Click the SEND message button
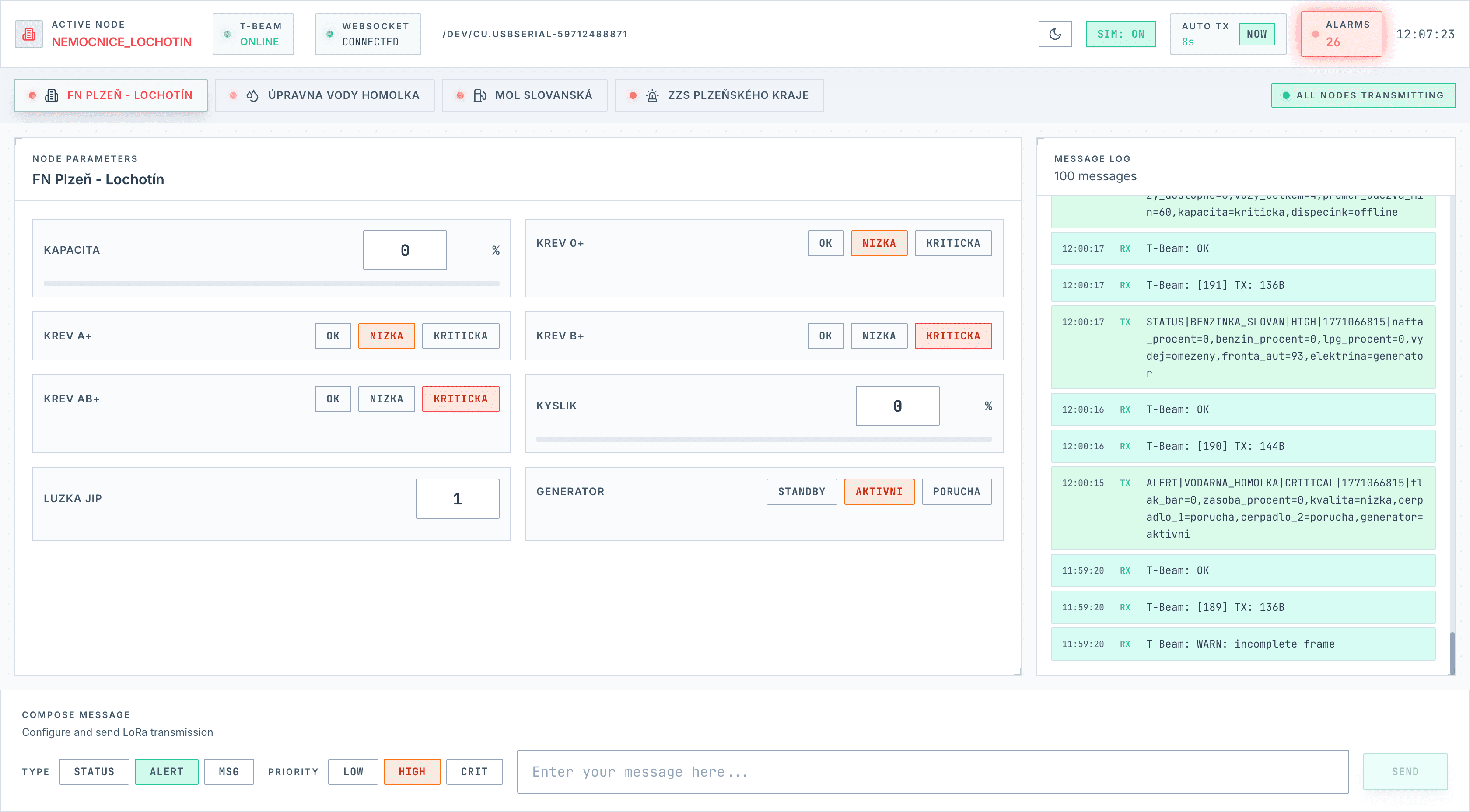 pos(1404,771)
